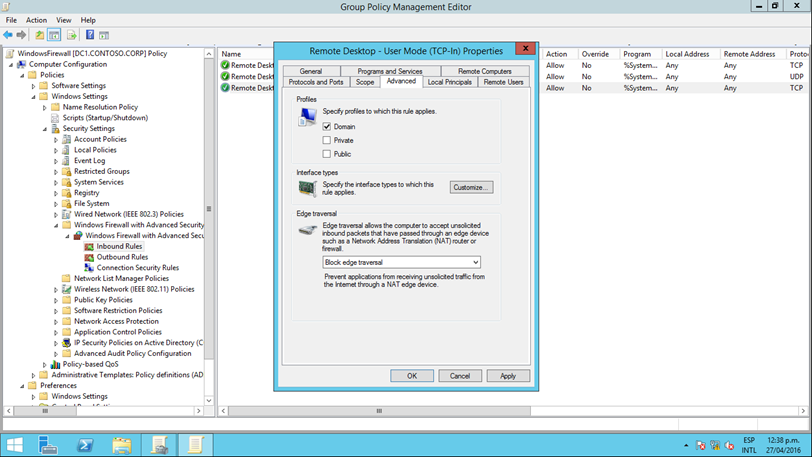Check the Public profile checkbox
Viewport: 812px width, 457px height.
point(326,154)
